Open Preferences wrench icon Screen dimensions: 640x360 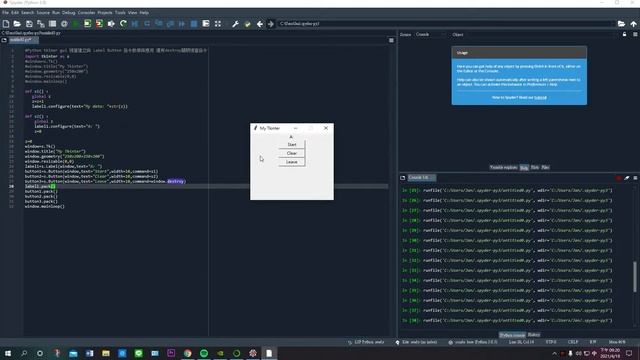coord(236,24)
